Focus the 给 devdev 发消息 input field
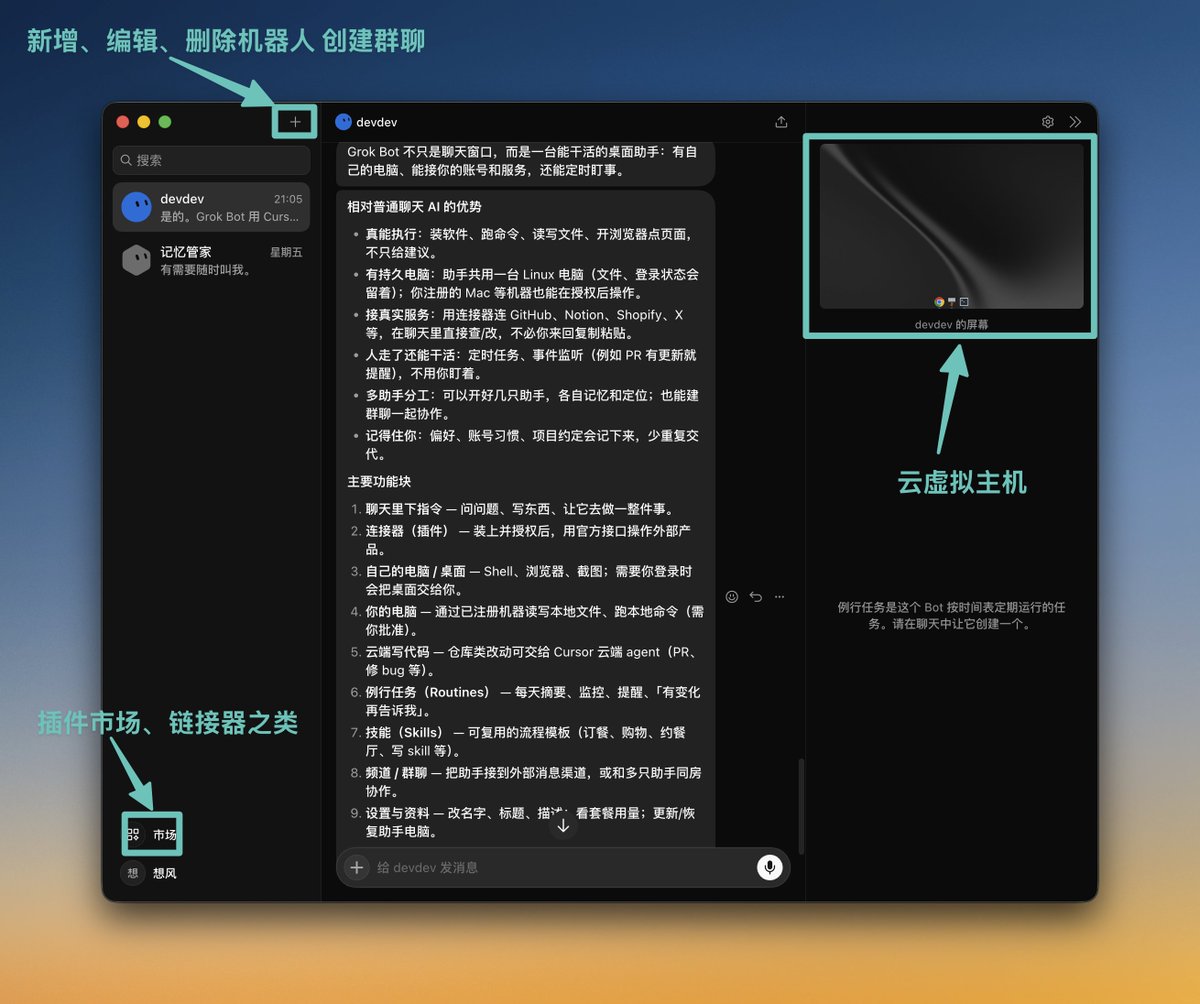1200x1004 pixels. click(x=563, y=867)
